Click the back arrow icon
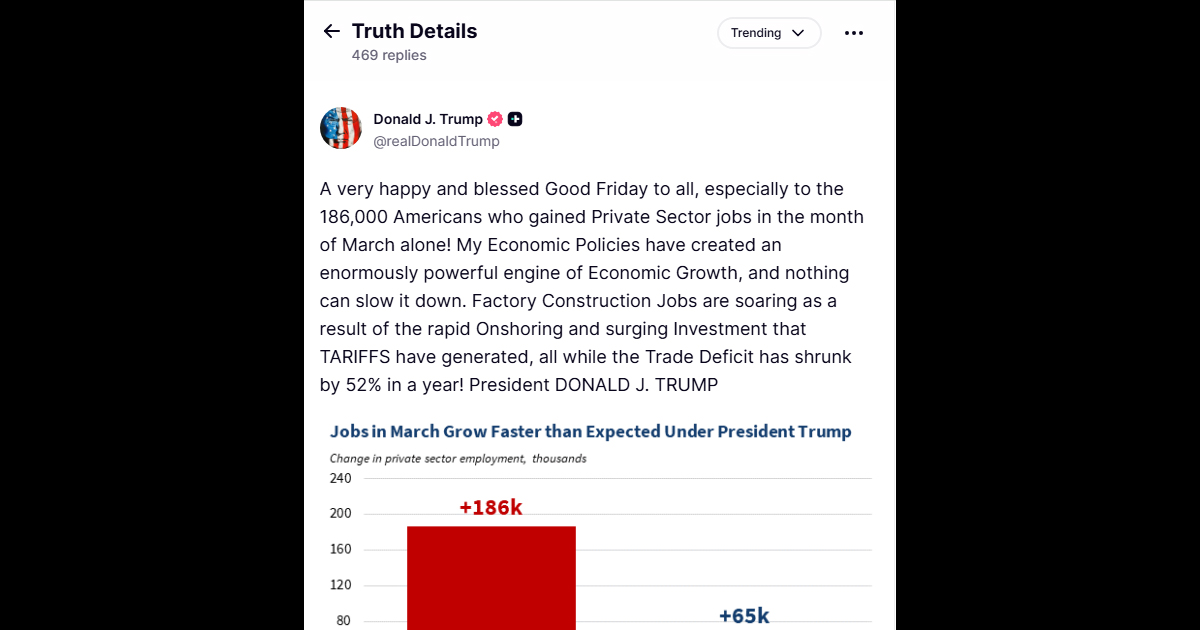Viewport: 1200px width, 630px height. (x=332, y=32)
